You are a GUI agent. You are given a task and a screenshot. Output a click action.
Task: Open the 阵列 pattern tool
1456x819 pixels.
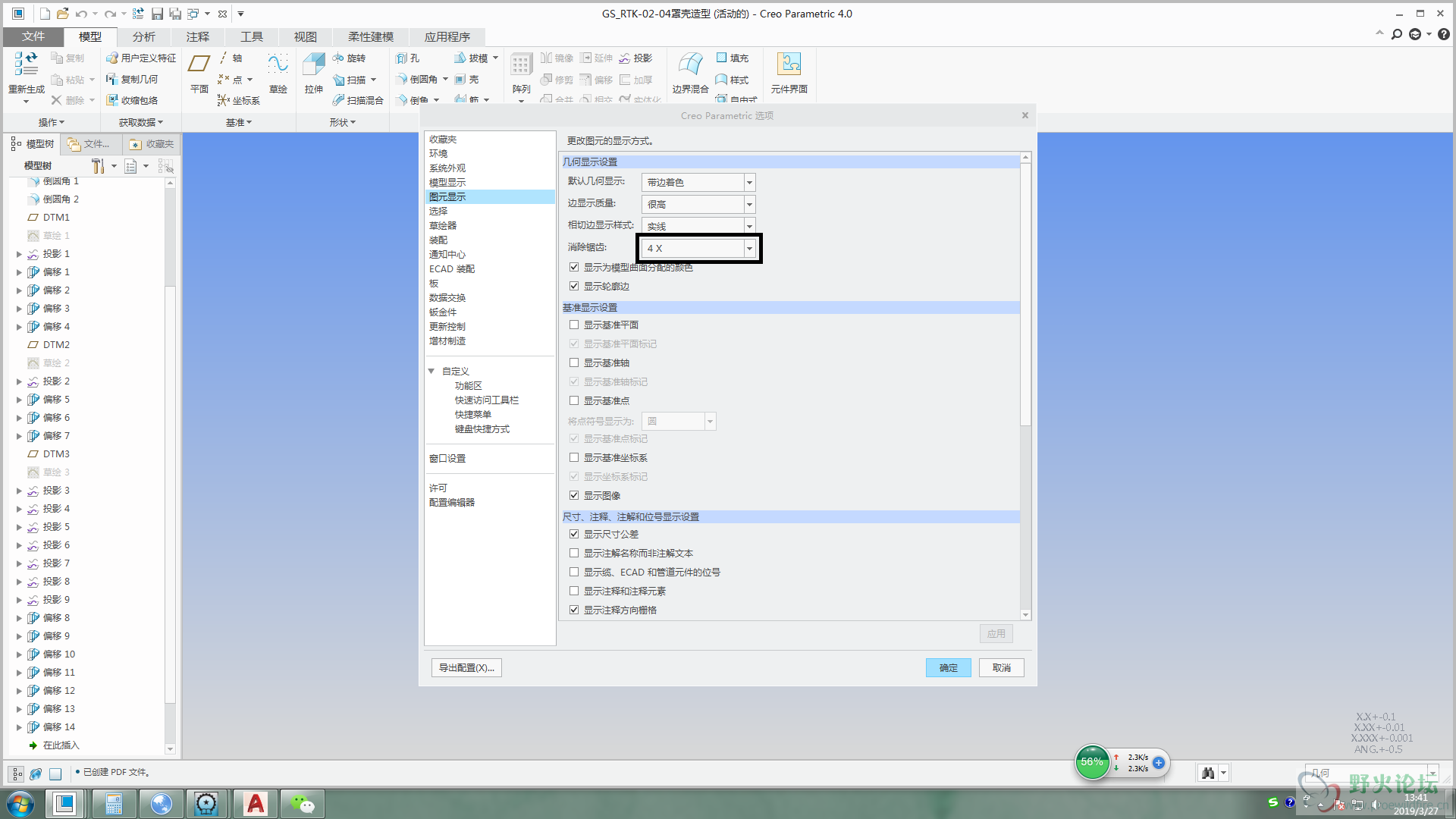click(x=521, y=73)
